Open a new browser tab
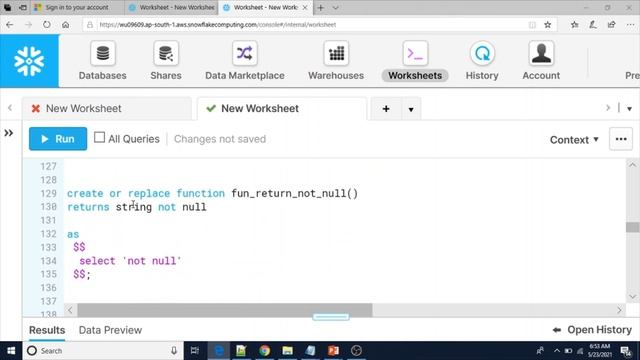The height and width of the screenshot is (360, 640). (321, 8)
